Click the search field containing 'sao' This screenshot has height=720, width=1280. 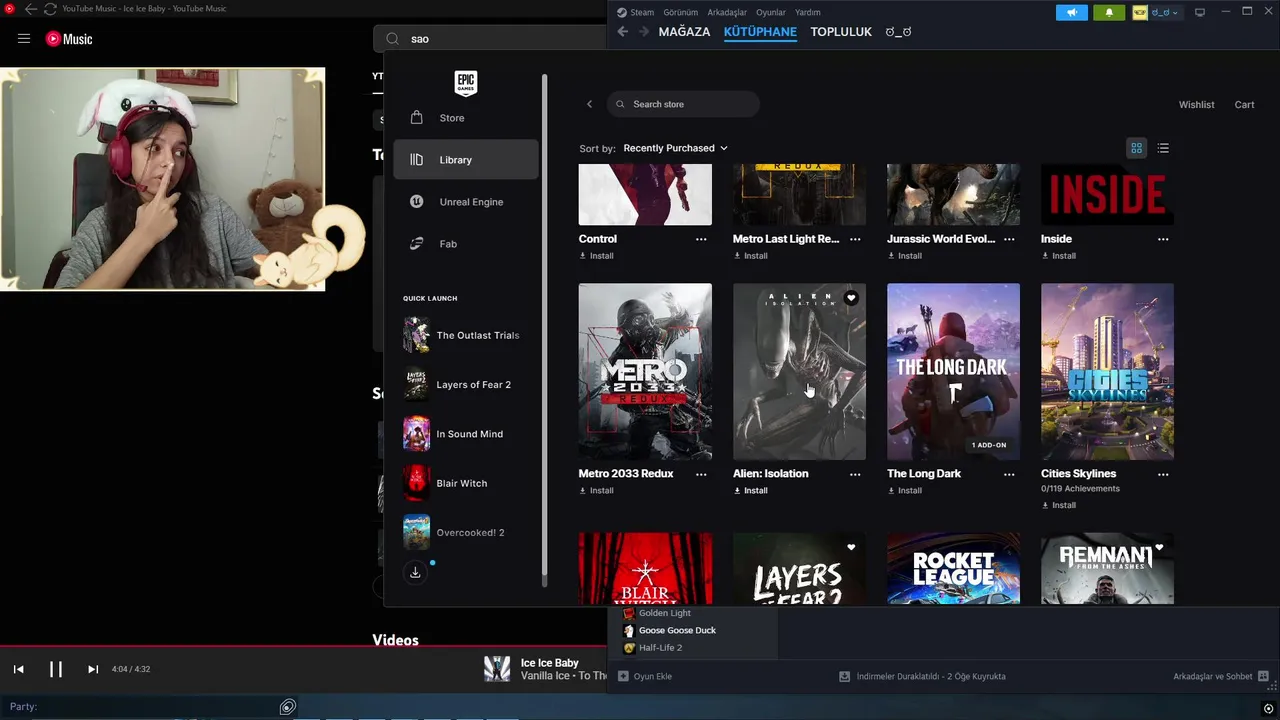tap(490, 39)
